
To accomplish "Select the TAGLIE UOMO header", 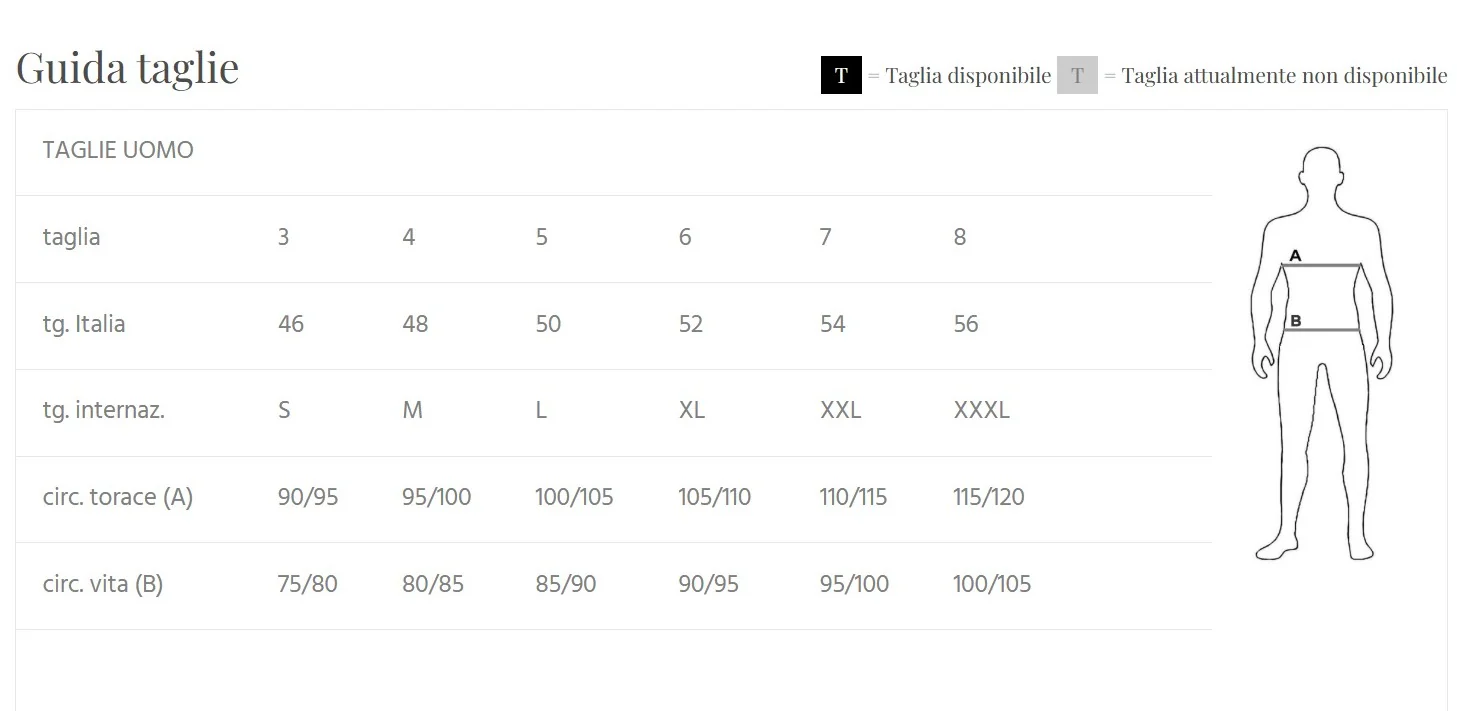I will tap(118, 151).
